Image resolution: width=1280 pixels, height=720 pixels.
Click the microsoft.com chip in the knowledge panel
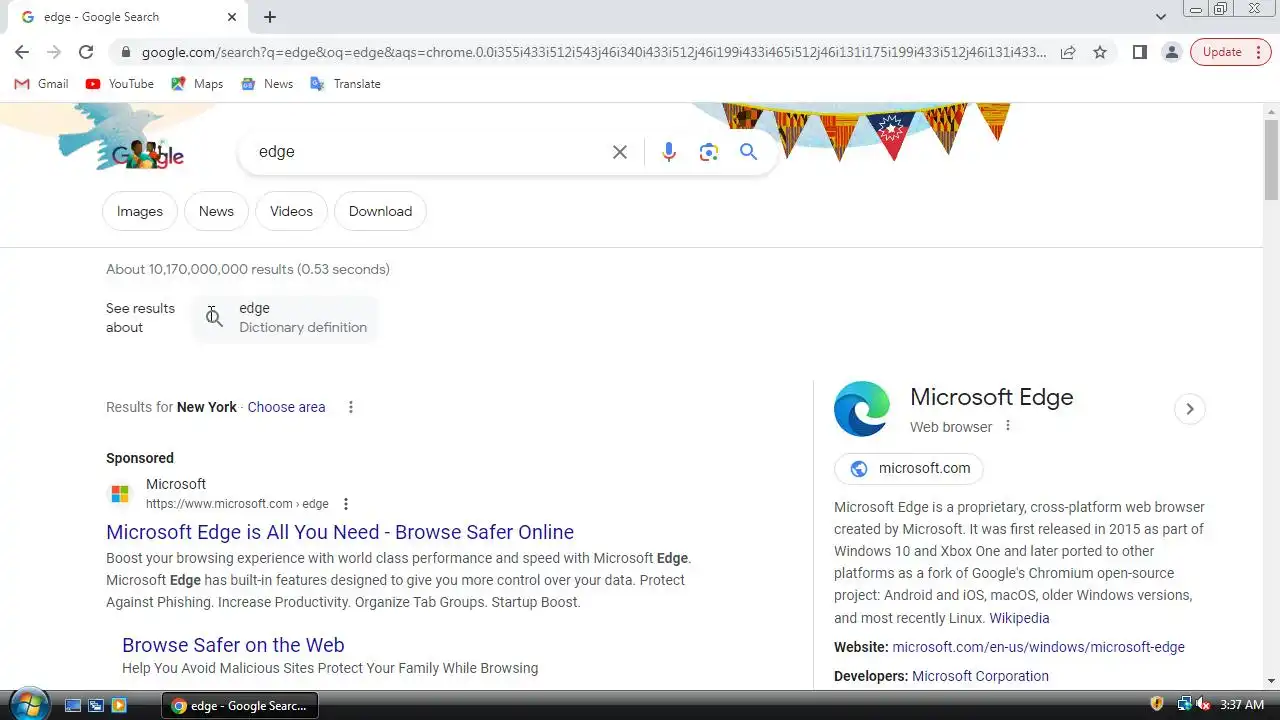909,468
